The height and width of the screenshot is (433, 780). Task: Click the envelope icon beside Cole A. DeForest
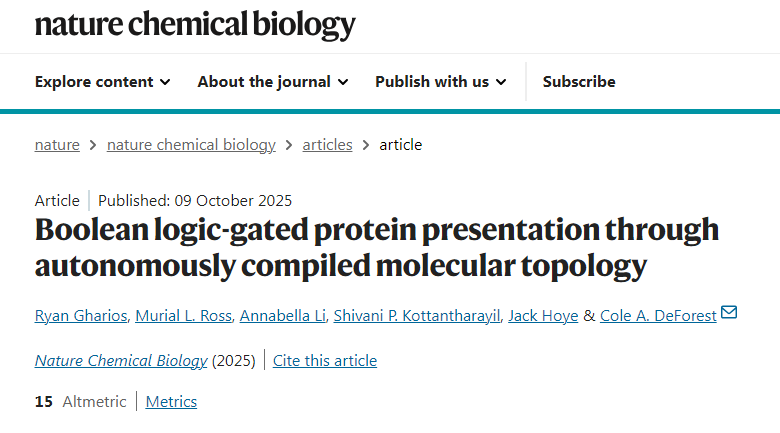(x=729, y=313)
